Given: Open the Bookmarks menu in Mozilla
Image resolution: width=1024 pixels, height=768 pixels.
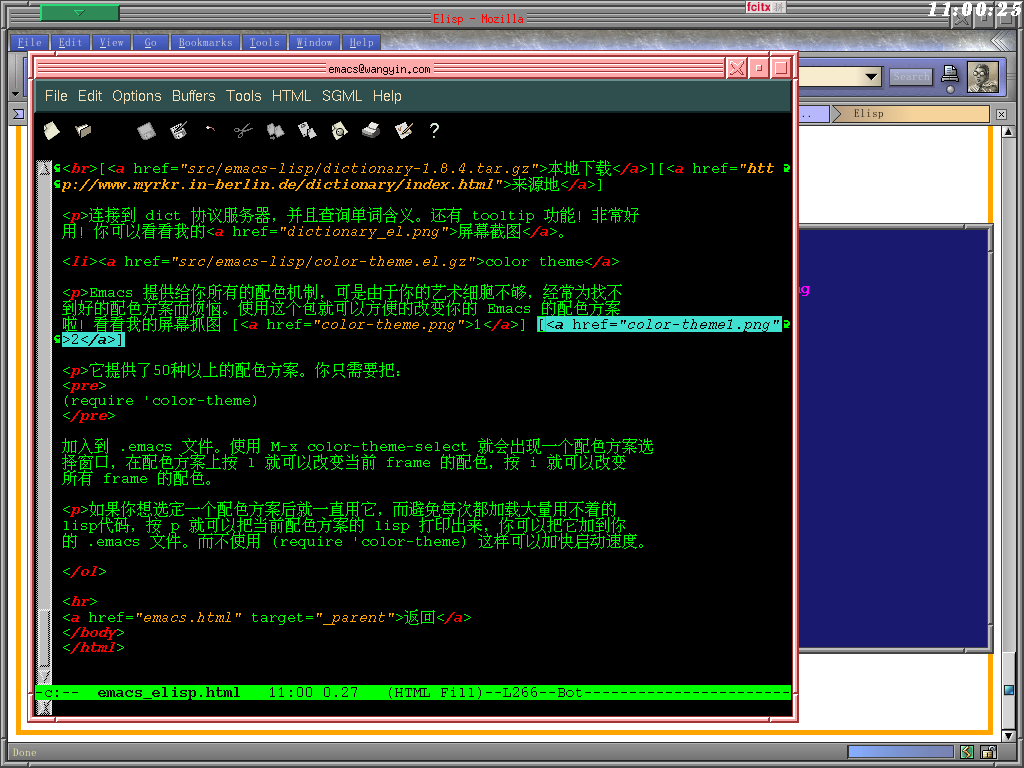Looking at the screenshot, I should point(205,42).
